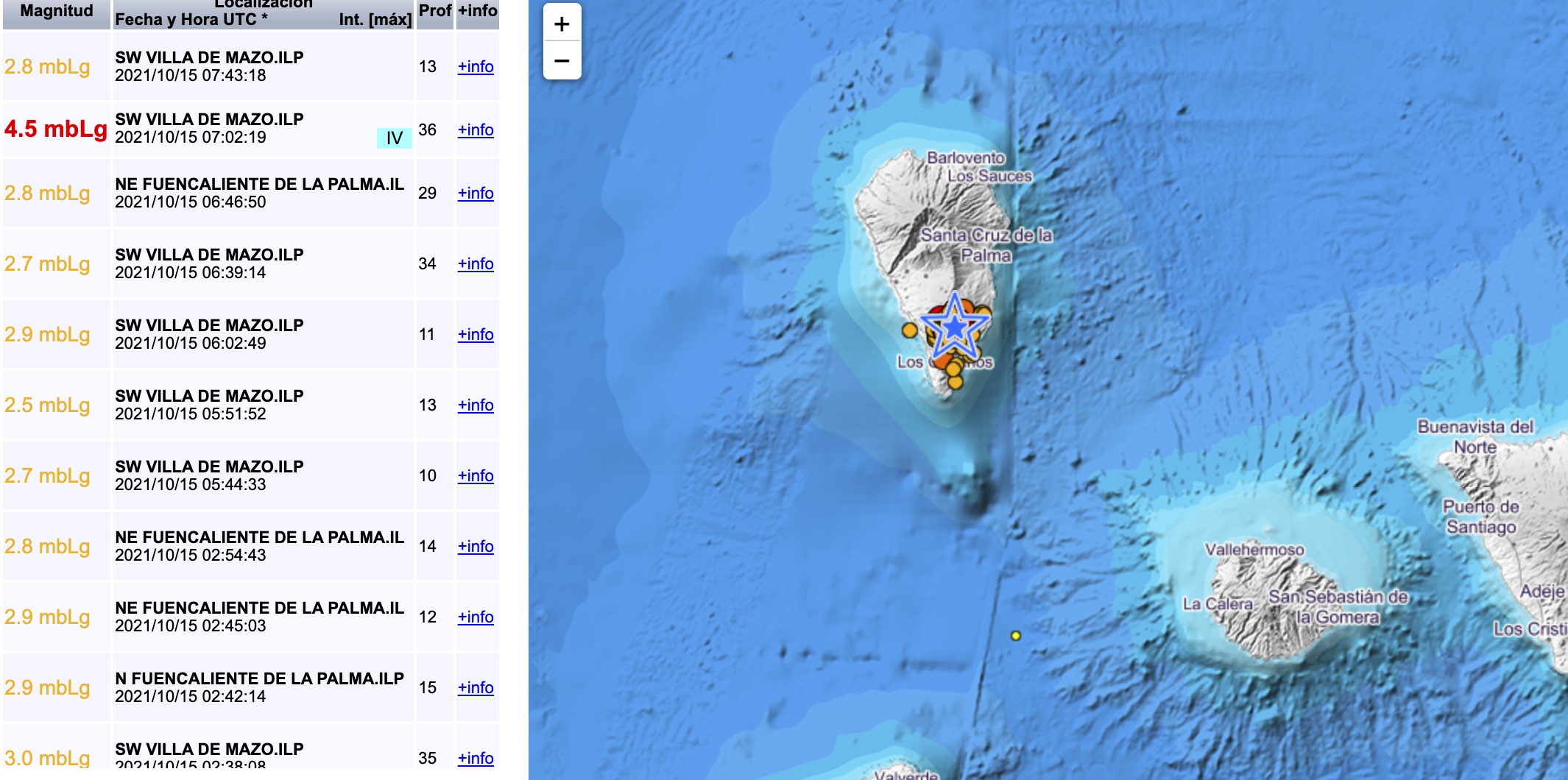Image resolution: width=1568 pixels, height=780 pixels.
Task: Click 'Los Sauces' map label
Action: point(989,176)
